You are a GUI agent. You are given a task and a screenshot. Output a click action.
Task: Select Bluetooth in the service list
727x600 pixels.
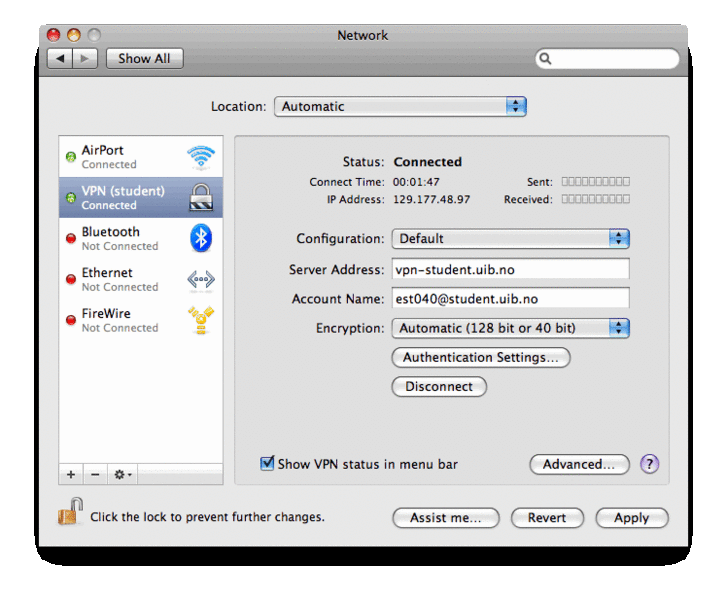tap(140, 238)
